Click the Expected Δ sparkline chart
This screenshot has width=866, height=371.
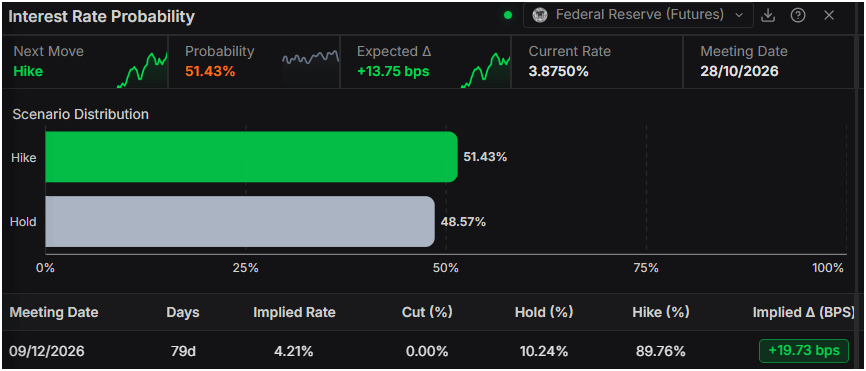[486, 70]
